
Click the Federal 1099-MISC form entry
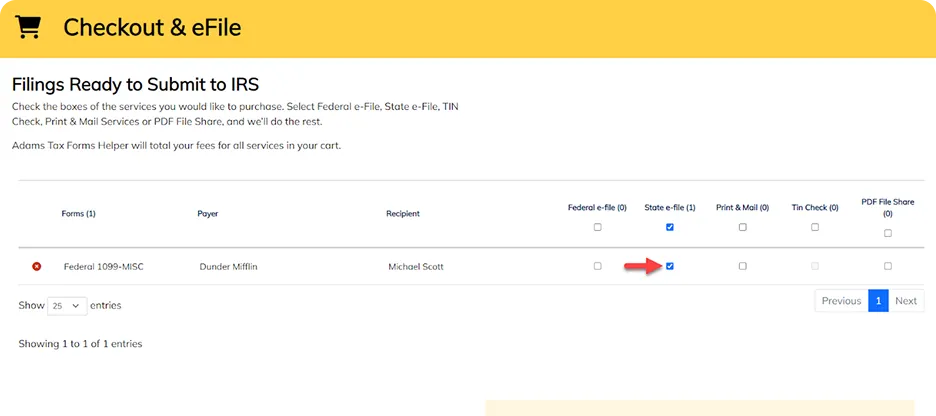point(104,267)
